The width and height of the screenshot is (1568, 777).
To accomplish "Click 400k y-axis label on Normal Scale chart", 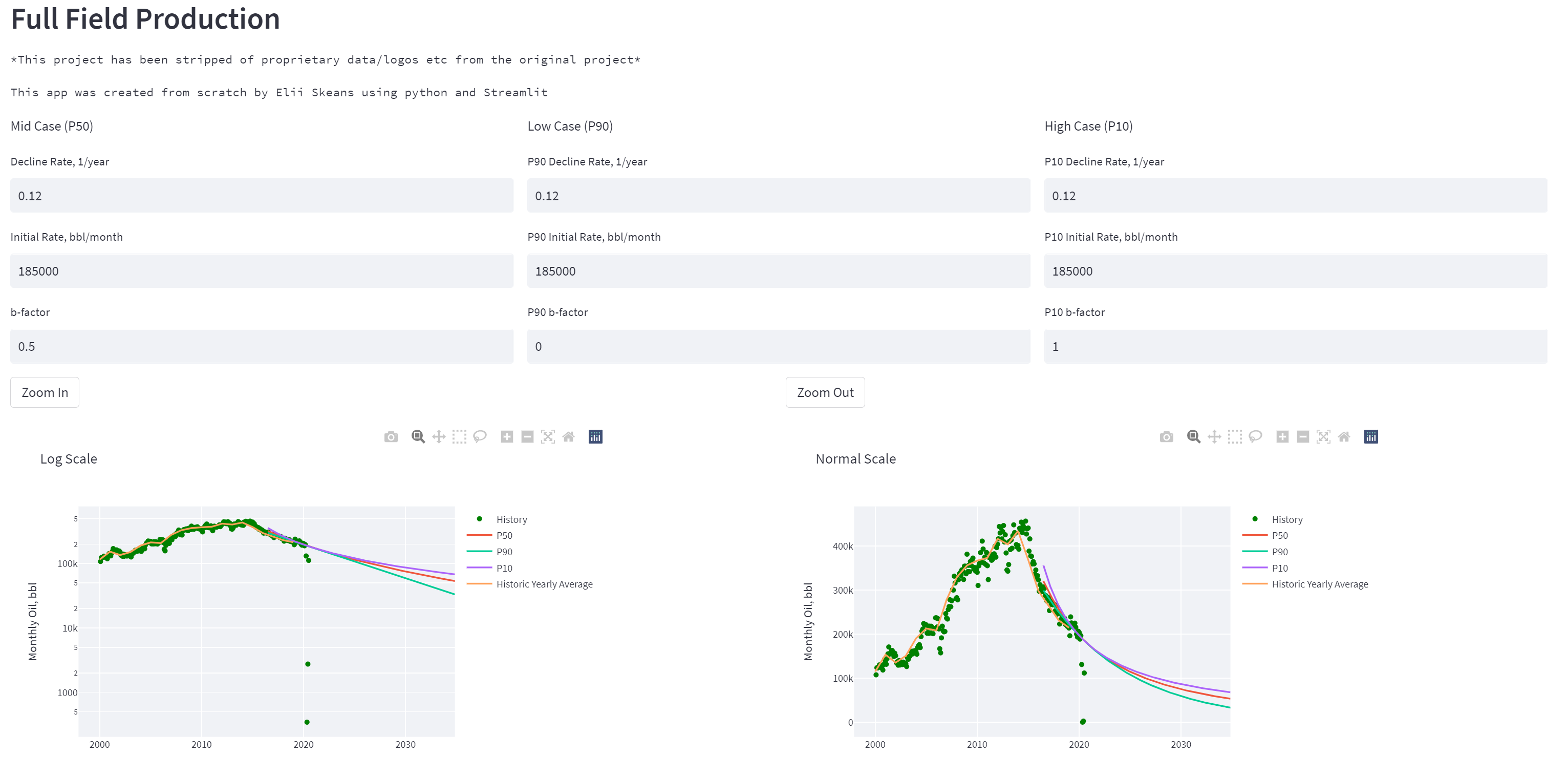I will coord(843,546).
